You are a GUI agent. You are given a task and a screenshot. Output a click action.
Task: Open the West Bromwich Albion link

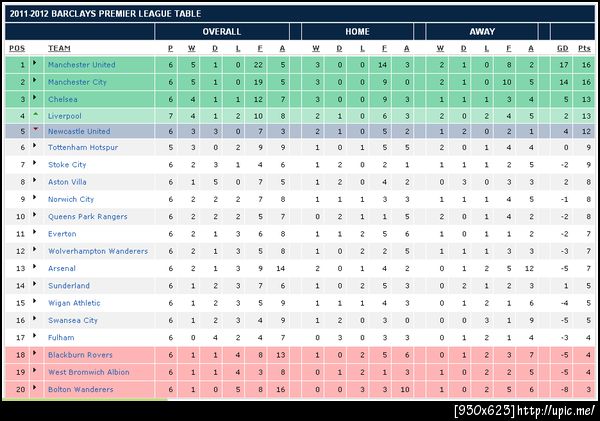[88, 372]
